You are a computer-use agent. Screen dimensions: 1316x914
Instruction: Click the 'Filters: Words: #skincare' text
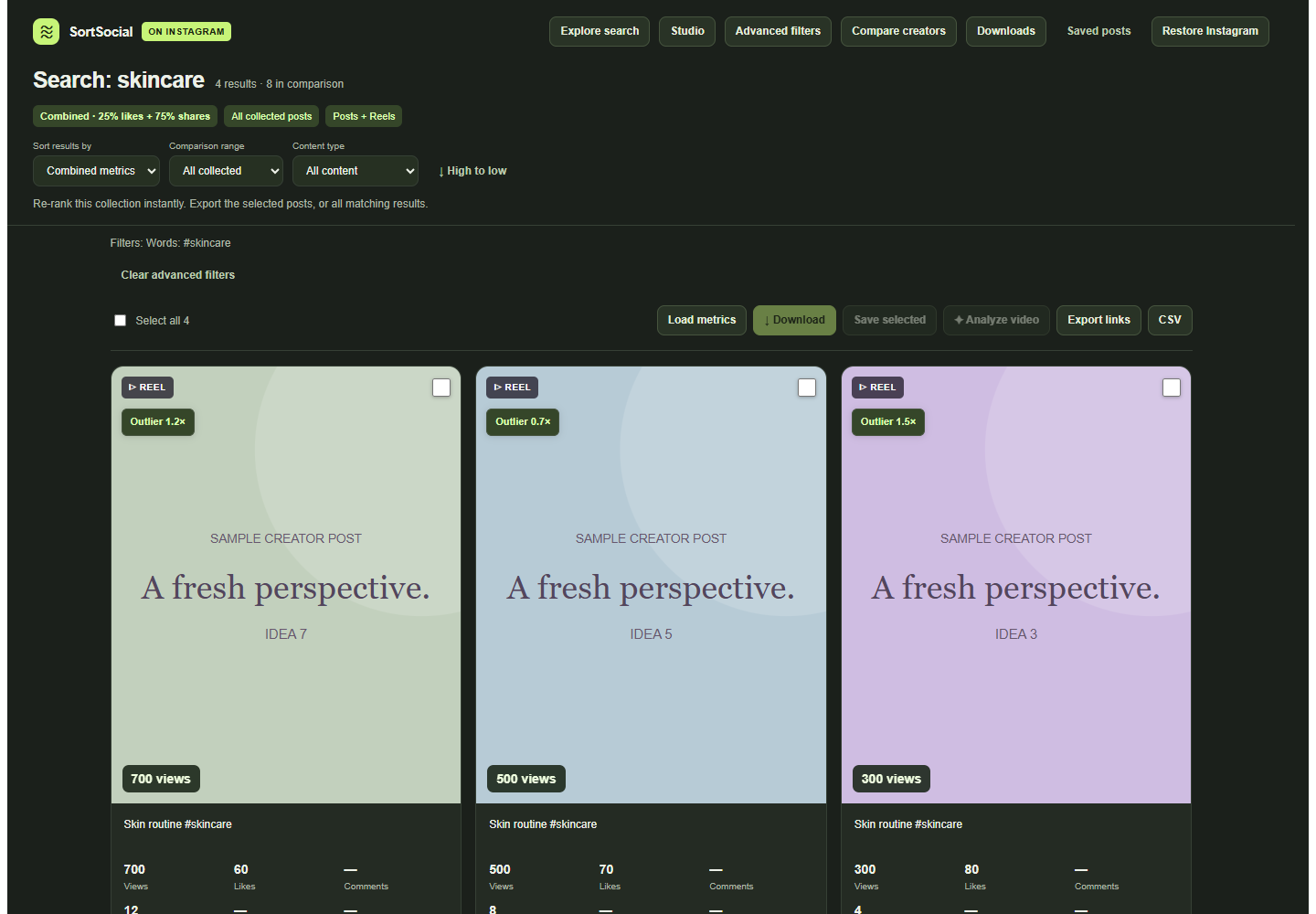[x=171, y=243]
